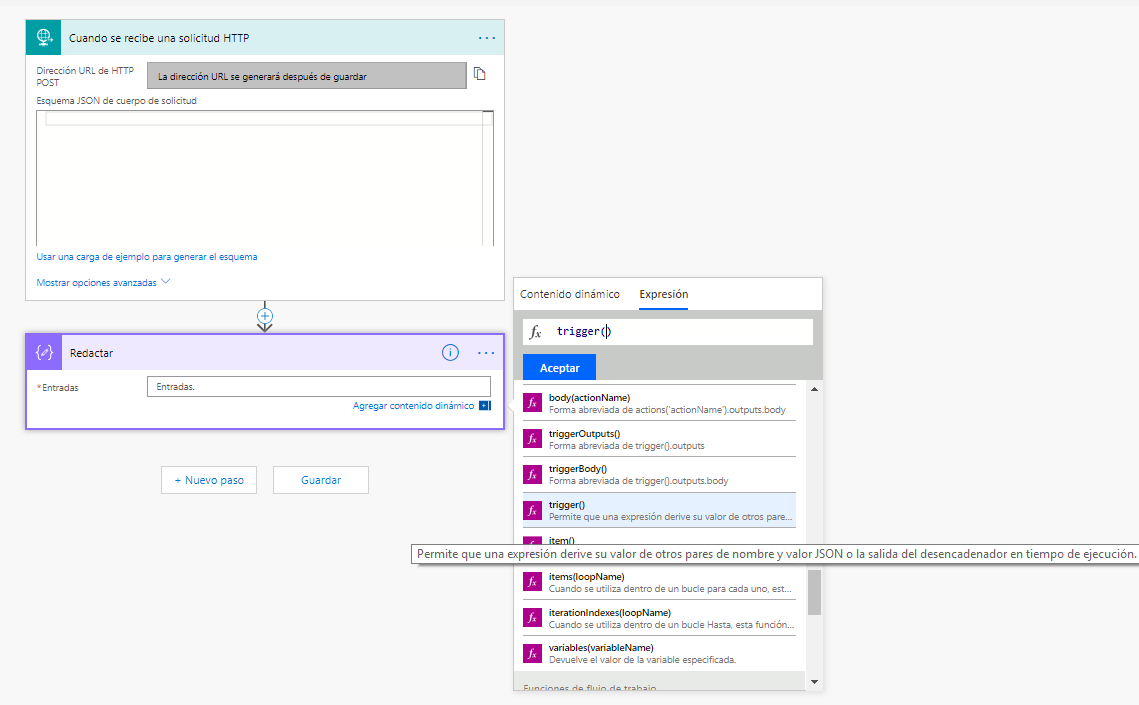The height and width of the screenshot is (705, 1139).
Task: Open the HTTP trigger's ellipsis menu
Action: pyautogui.click(x=487, y=37)
